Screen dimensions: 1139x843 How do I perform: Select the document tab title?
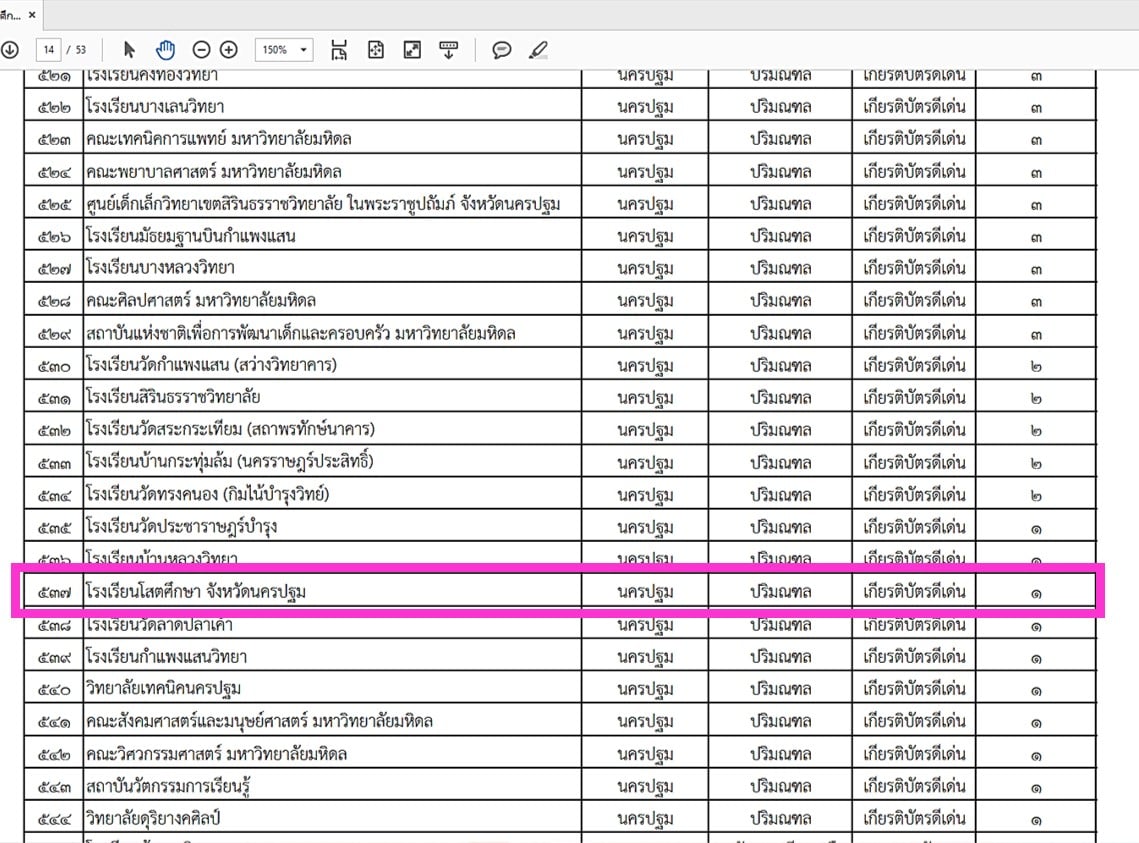(x=11, y=15)
